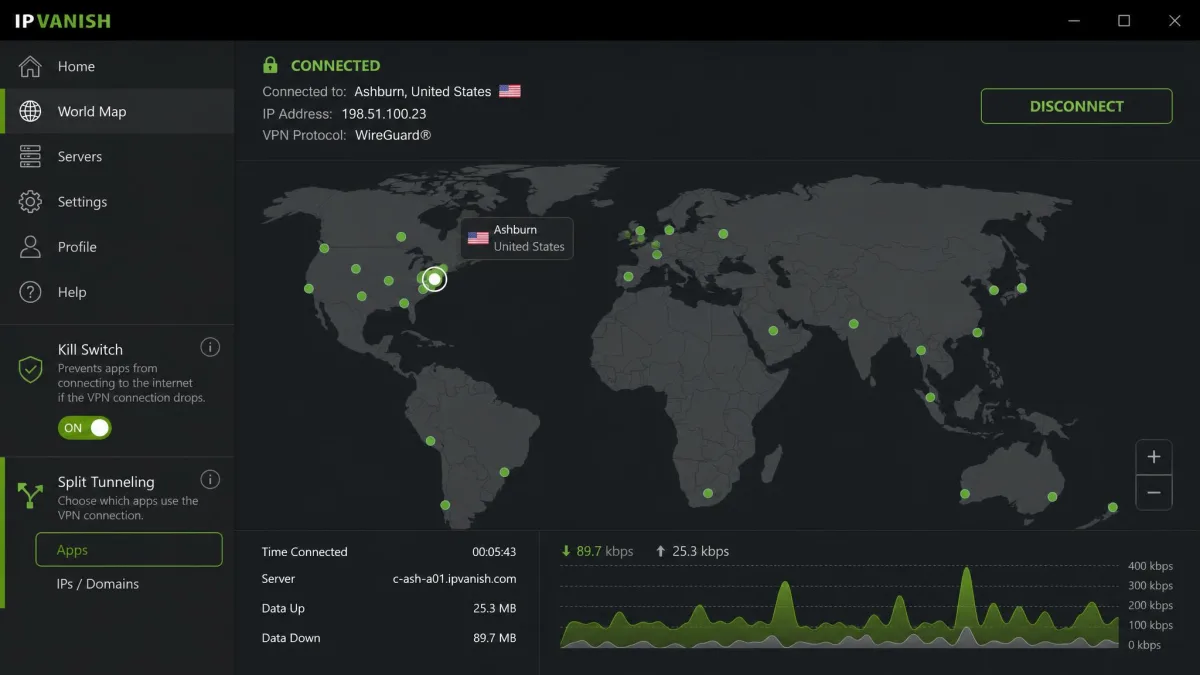Select the Brazil east coast server dot
1200x675 pixels.
[x=505, y=472]
